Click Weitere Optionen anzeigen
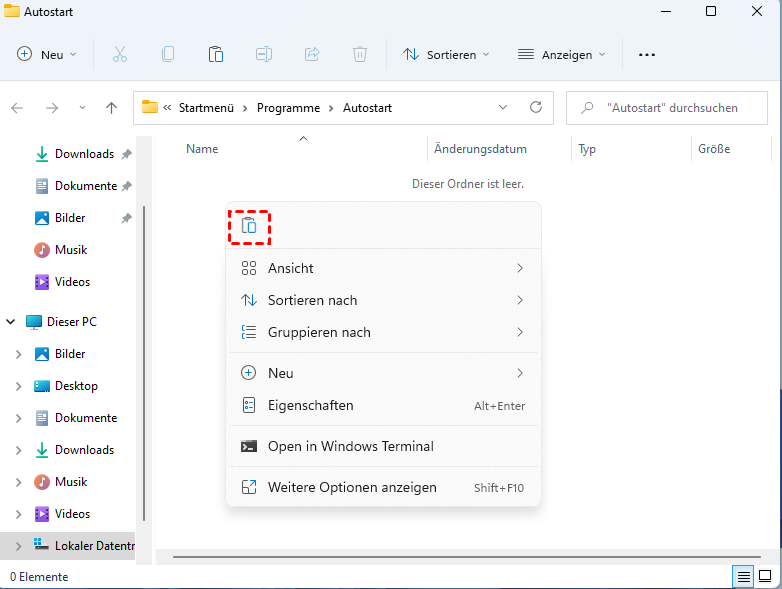This screenshot has height=589, width=782. pyautogui.click(x=352, y=487)
